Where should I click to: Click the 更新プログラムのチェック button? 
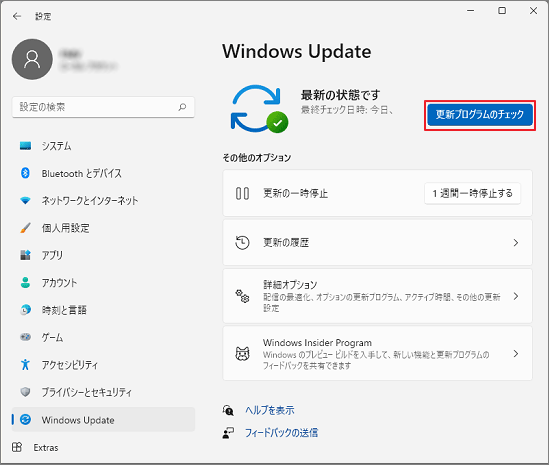pos(480,114)
